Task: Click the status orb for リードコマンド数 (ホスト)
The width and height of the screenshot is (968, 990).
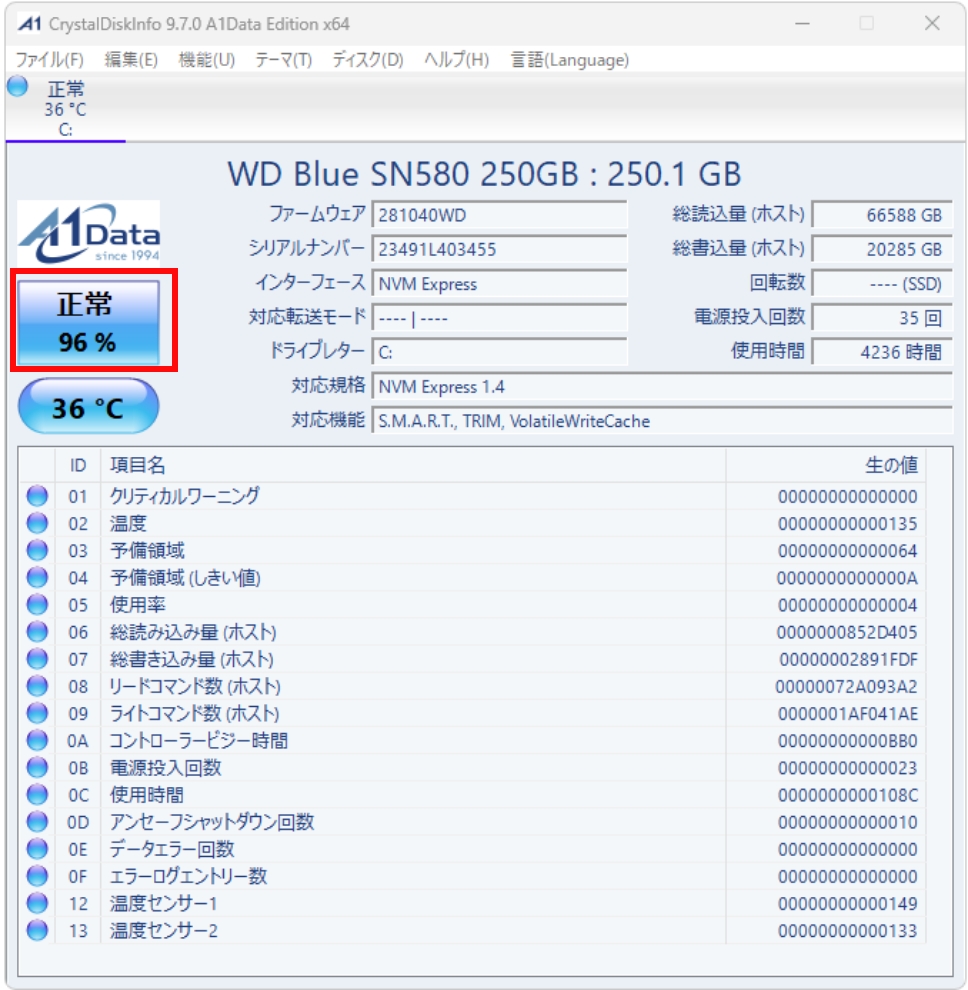Action: coord(37,686)
